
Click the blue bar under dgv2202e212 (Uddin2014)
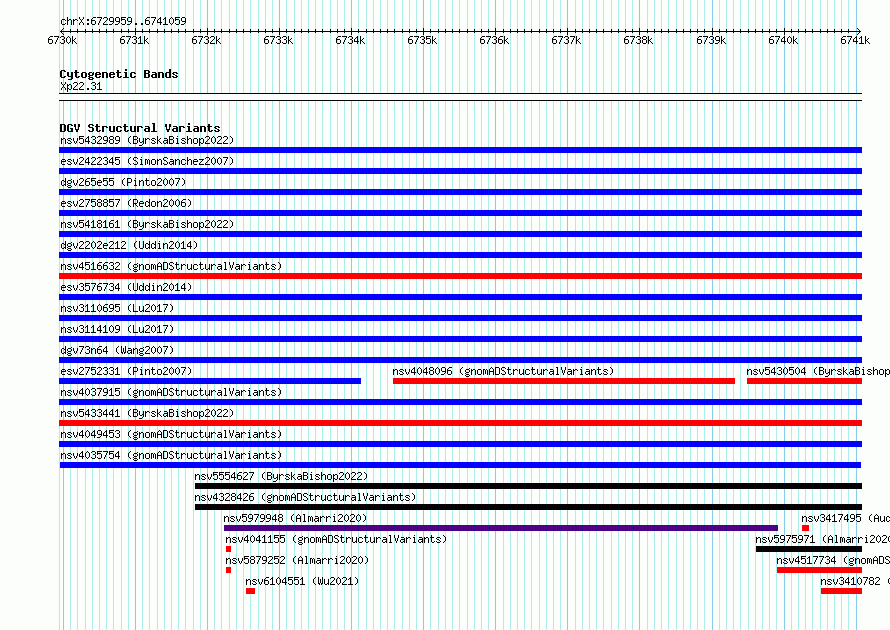click(460, 255)
